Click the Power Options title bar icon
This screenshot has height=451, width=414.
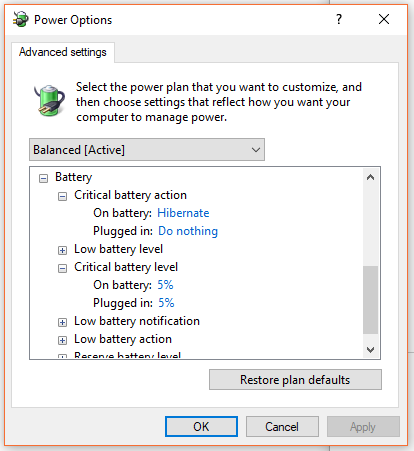(21, 19)
